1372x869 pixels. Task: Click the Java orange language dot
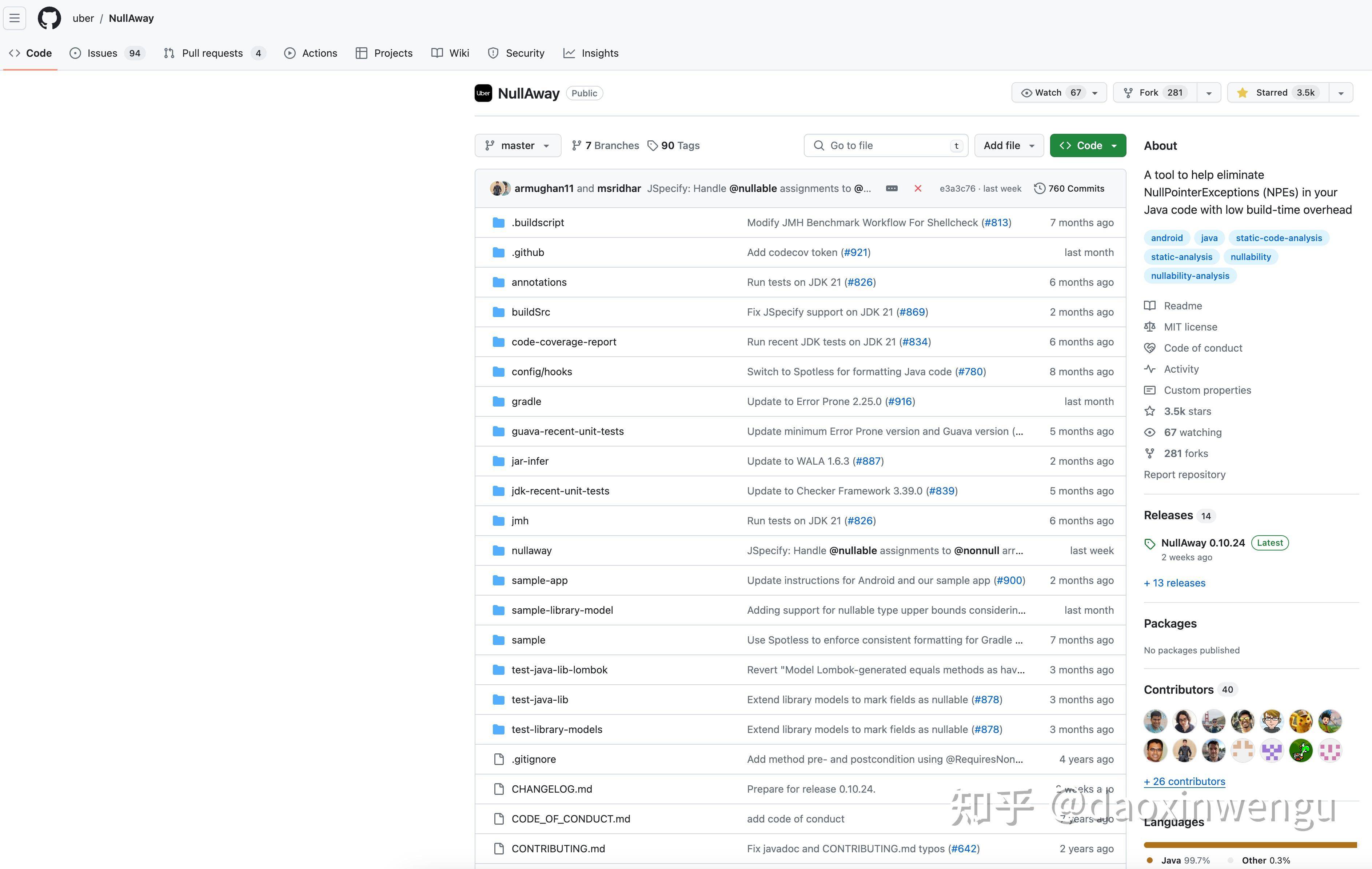[1150, 861]
